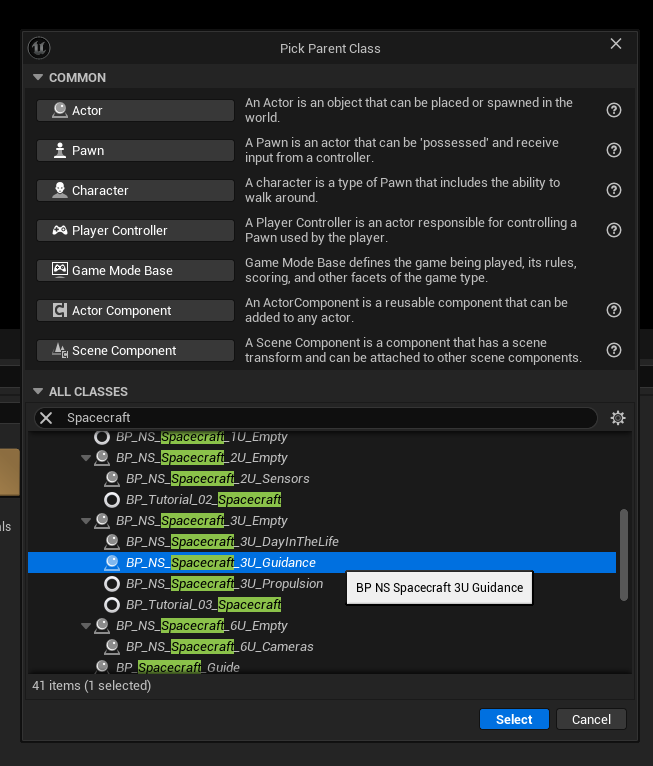
Task: Open class viewer settings gear
Action: (x=618, y=418)
